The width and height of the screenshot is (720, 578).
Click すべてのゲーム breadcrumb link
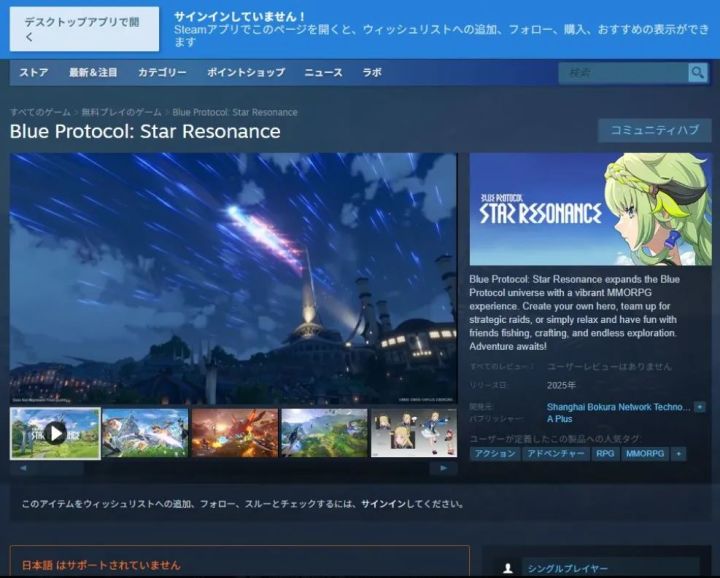point(40,112)
